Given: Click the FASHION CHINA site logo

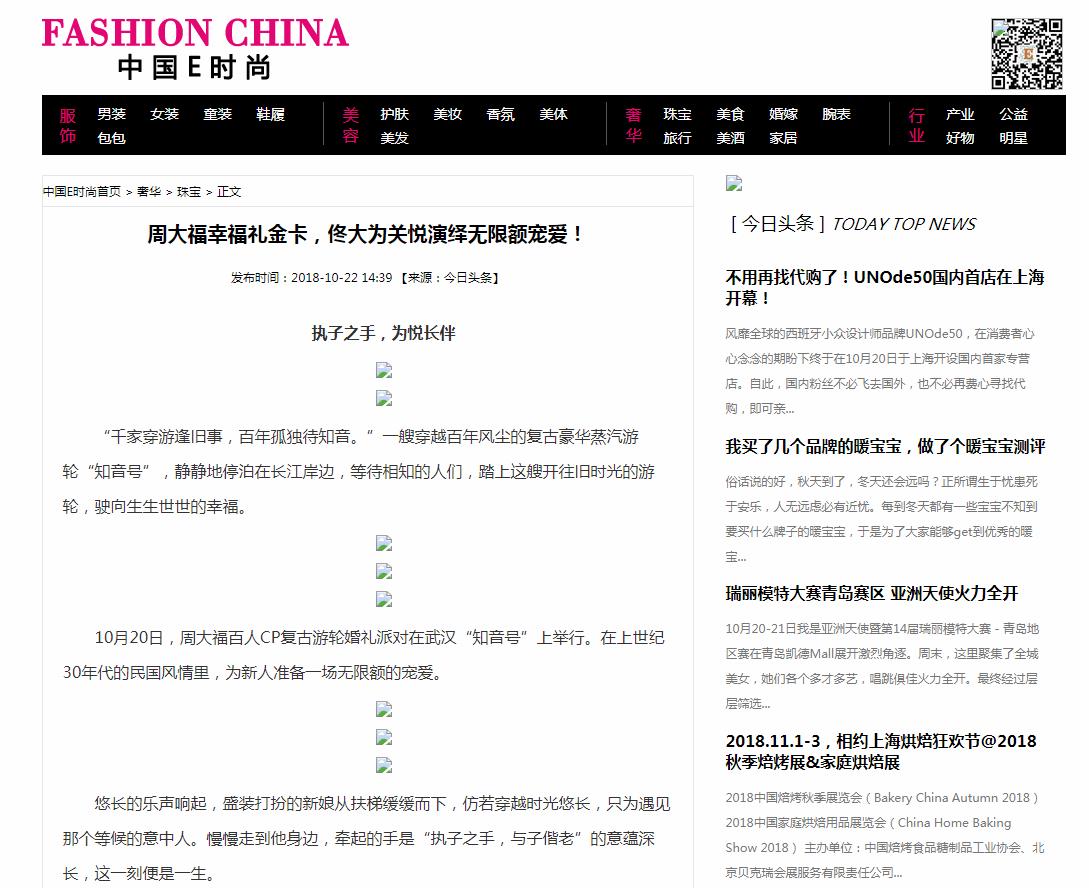Looking at the screenshot, I should tap(195, 49).
